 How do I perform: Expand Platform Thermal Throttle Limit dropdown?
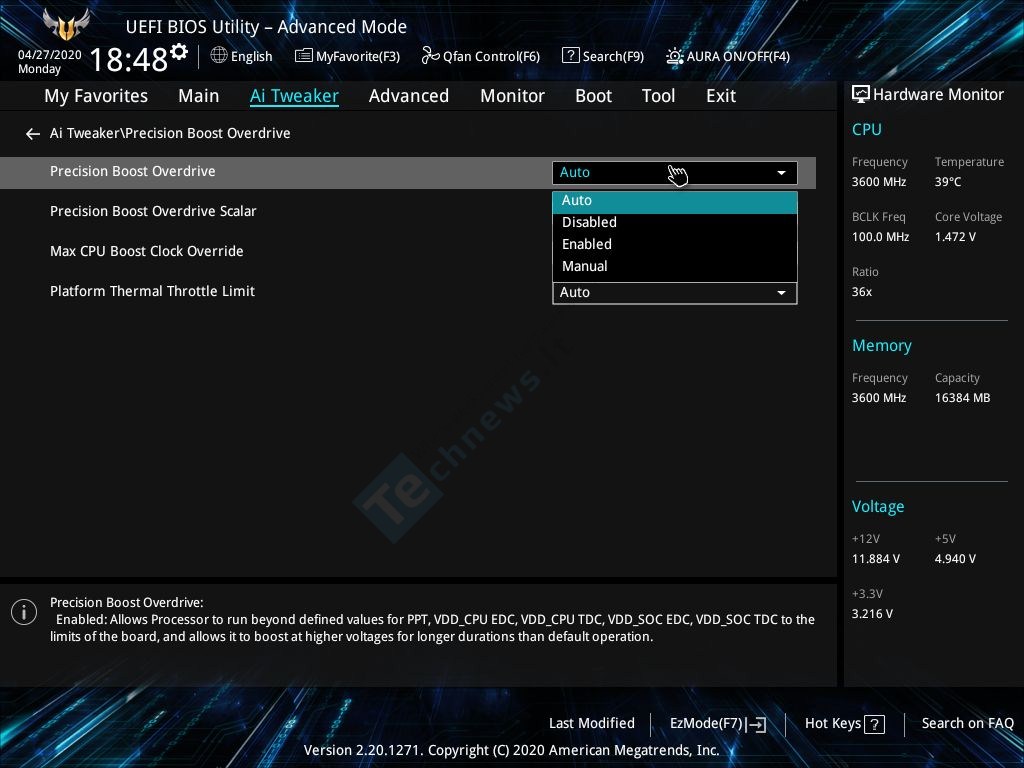pos(675,293)
